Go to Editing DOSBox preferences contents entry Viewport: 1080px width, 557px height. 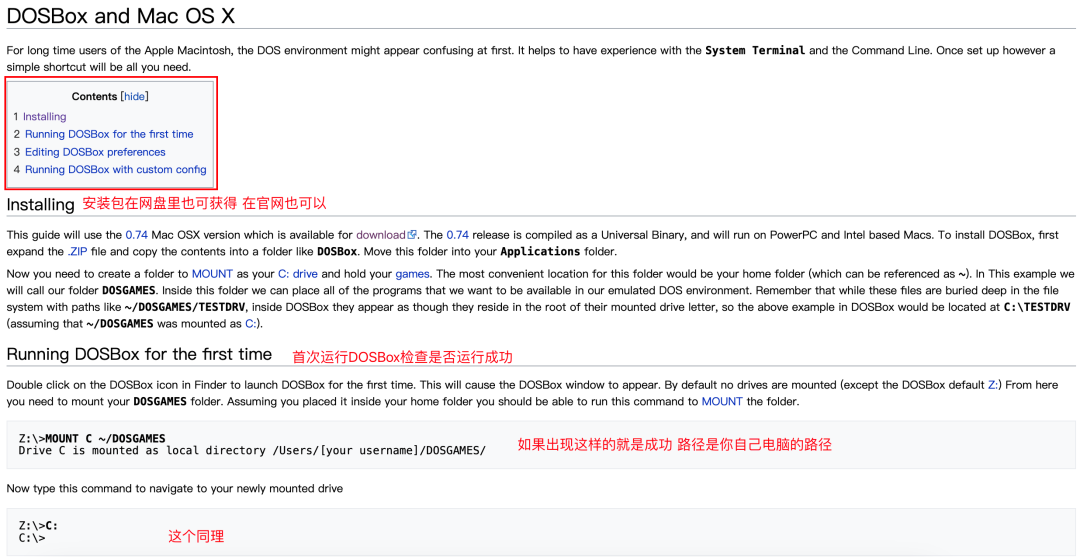point(95,152)
